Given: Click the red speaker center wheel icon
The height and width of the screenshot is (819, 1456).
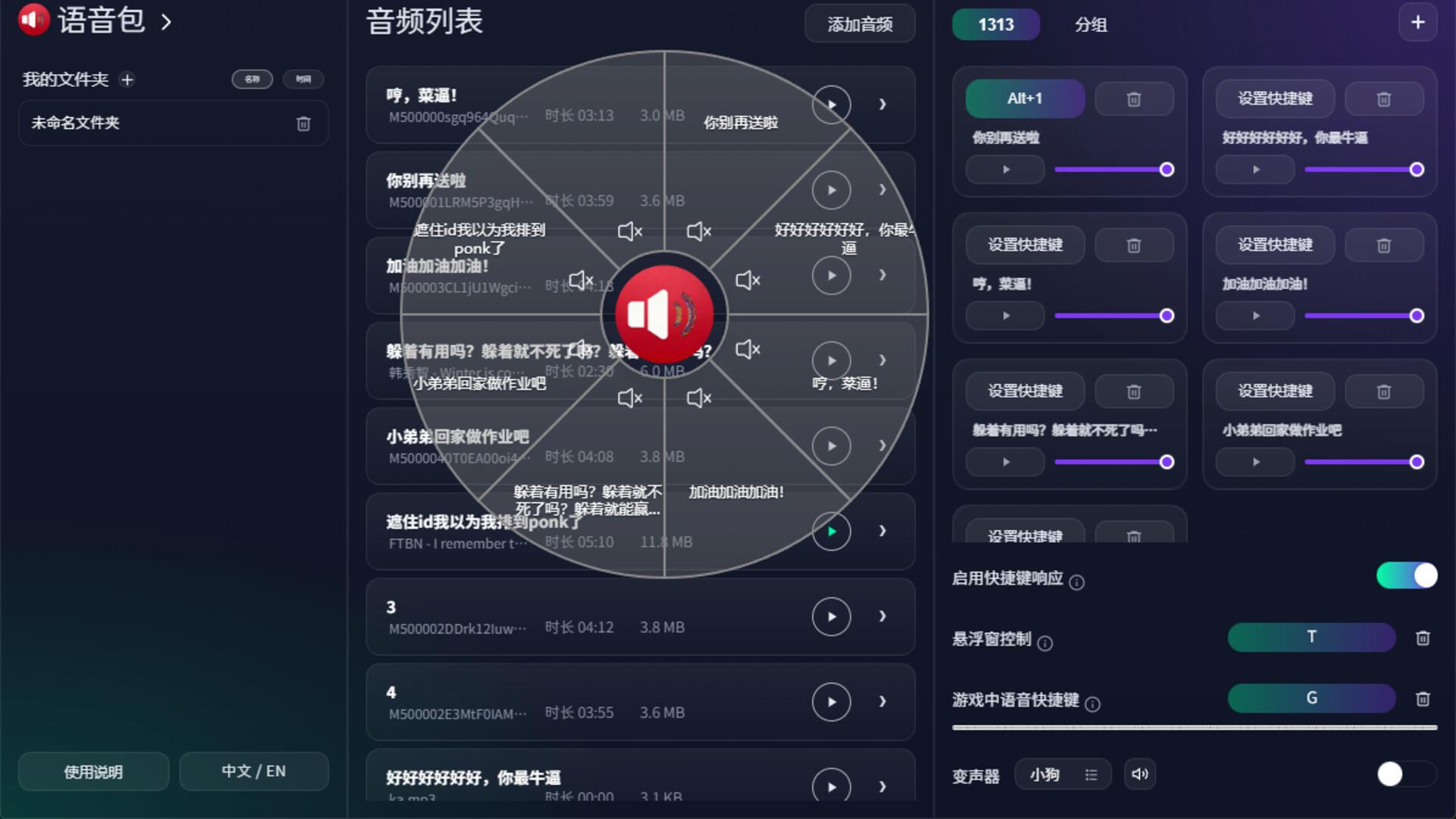Looking at the screenshot, I should (x=664, y=314).
